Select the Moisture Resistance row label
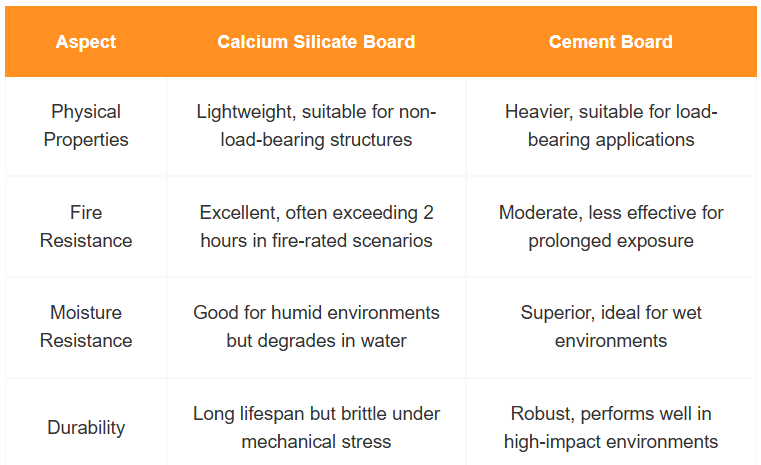 point(86,327)
